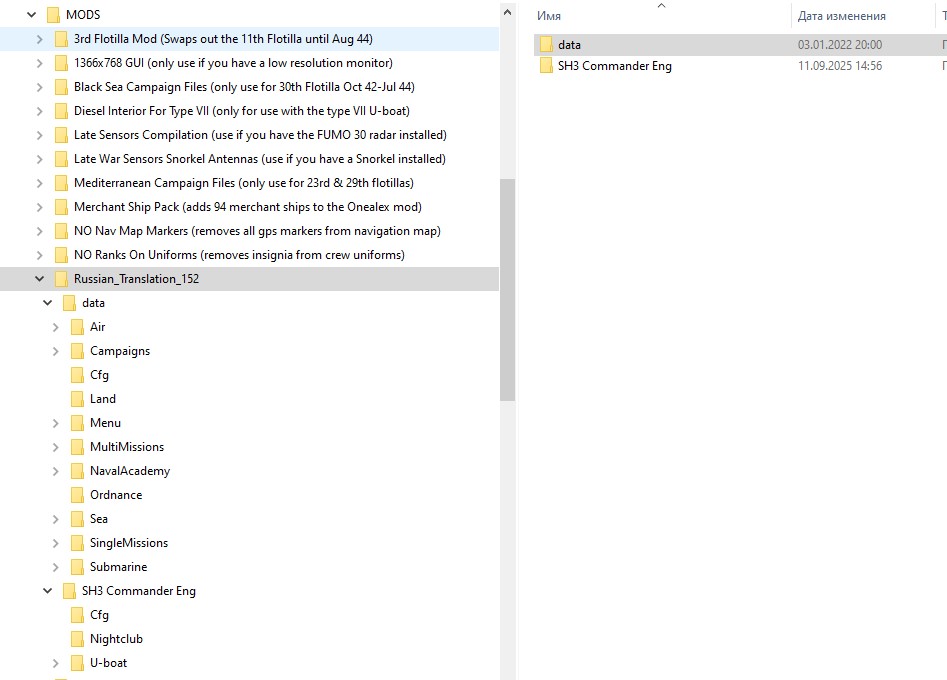Select NO Ranks On Uniforms folder
The height and width of the screenshot is (680, 947).
tap(239, 255)
